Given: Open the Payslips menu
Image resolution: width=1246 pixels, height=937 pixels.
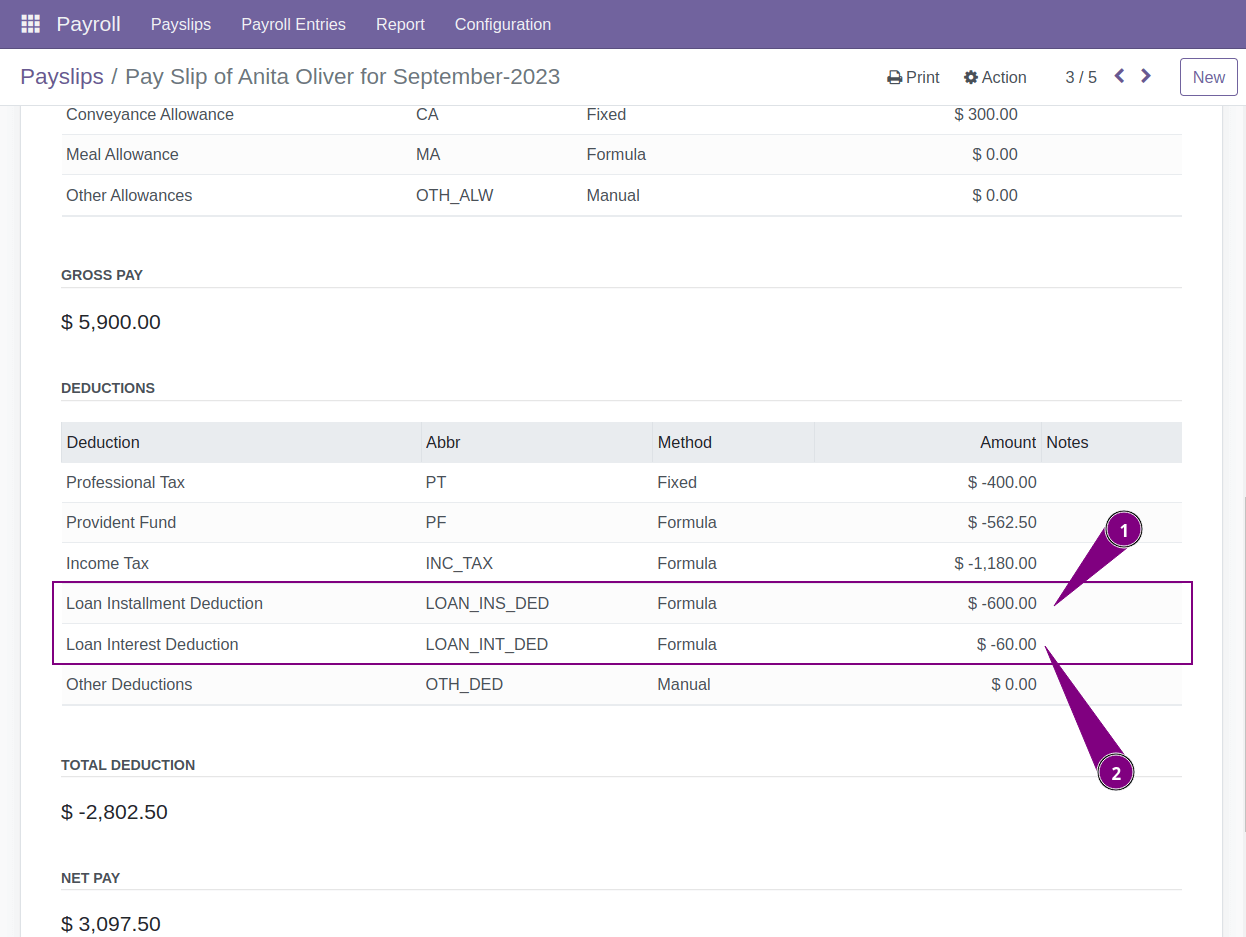Looking at the screenshot, I should [181, 24].
